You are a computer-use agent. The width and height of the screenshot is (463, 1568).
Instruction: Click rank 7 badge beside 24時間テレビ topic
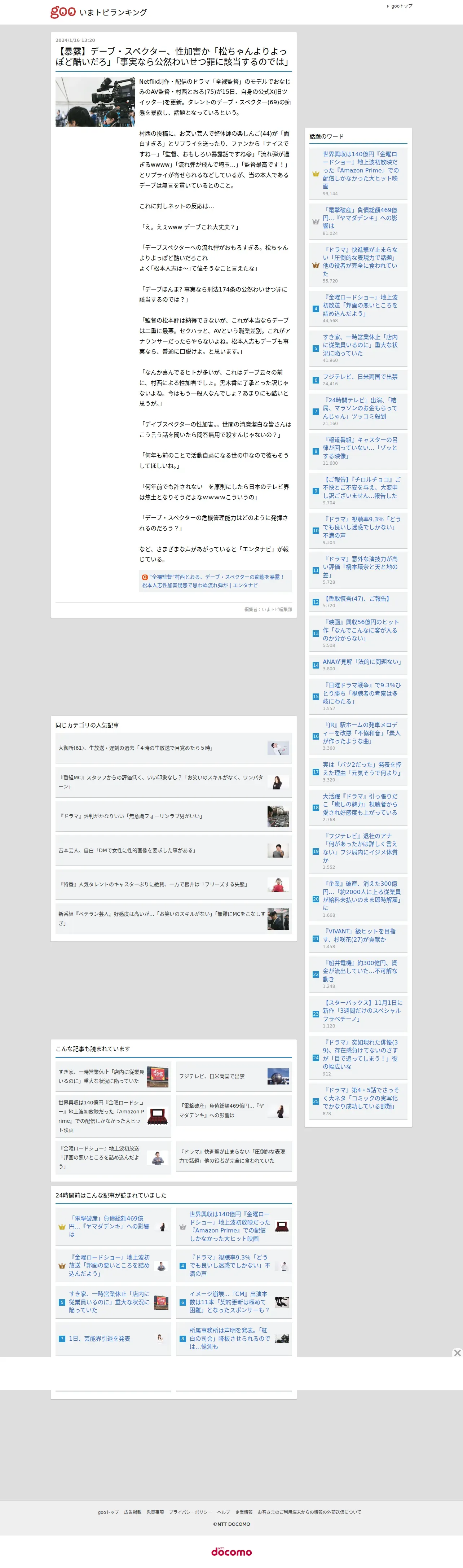click(x=316, y=412)
